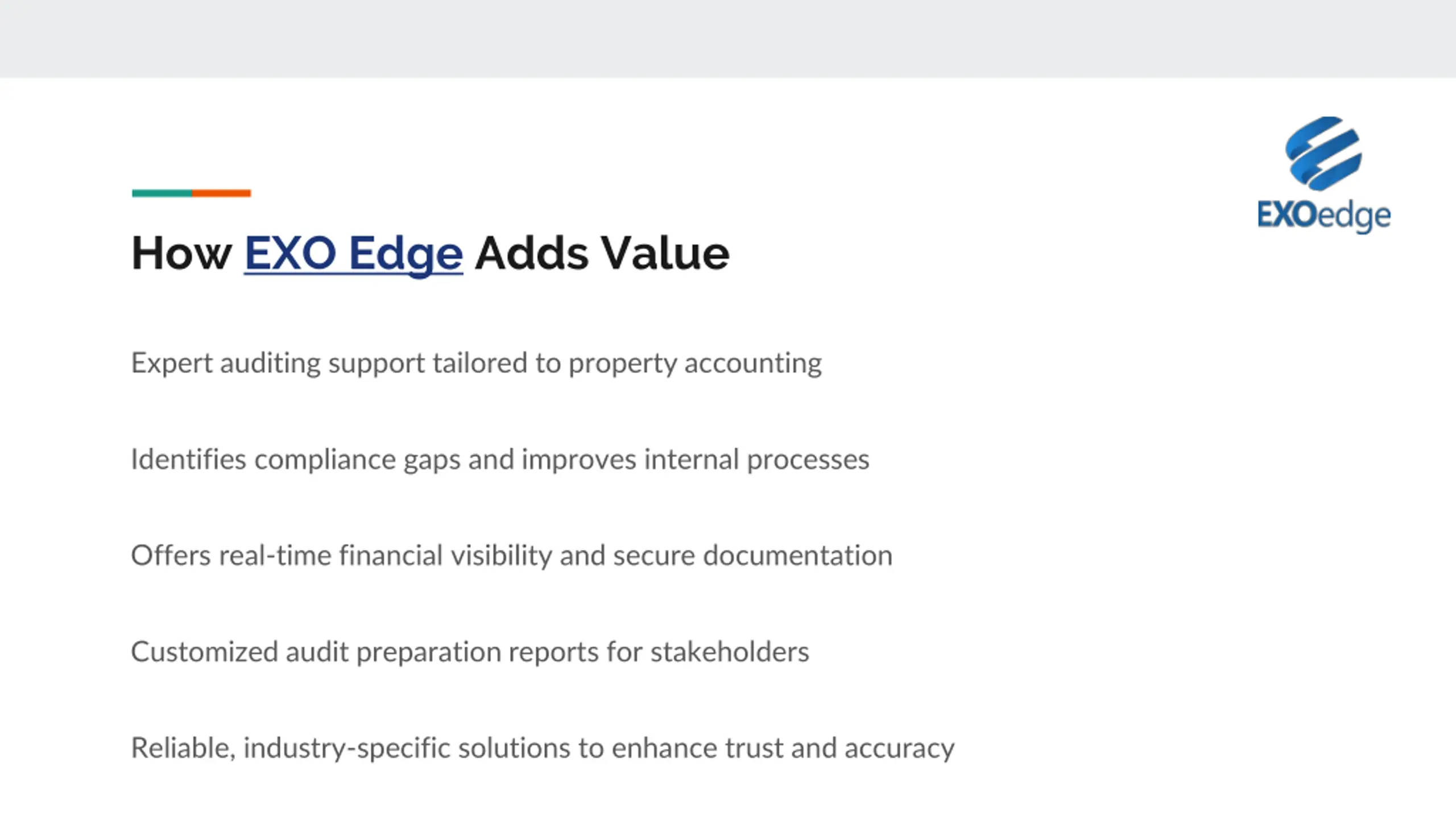Click "Adds Value" in the slide heading
1456x819 pixels.
coord(602,253)
